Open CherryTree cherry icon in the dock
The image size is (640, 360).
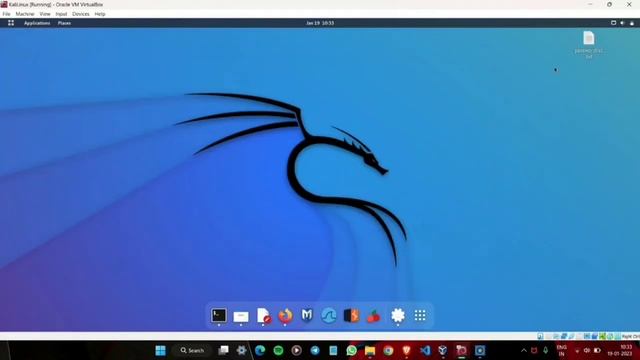(x=373, y=316)
